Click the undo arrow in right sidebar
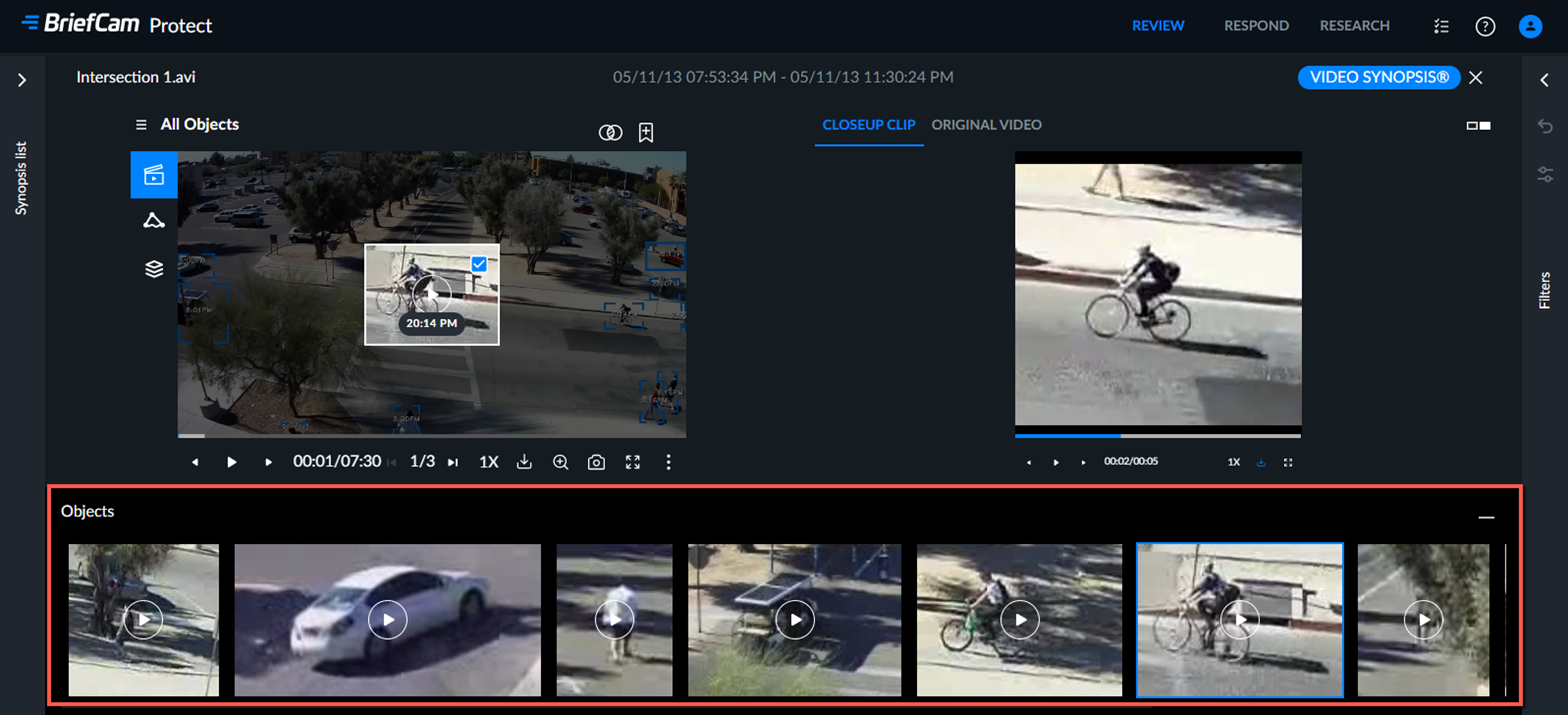1568x715 pixels. (1545, 126)
